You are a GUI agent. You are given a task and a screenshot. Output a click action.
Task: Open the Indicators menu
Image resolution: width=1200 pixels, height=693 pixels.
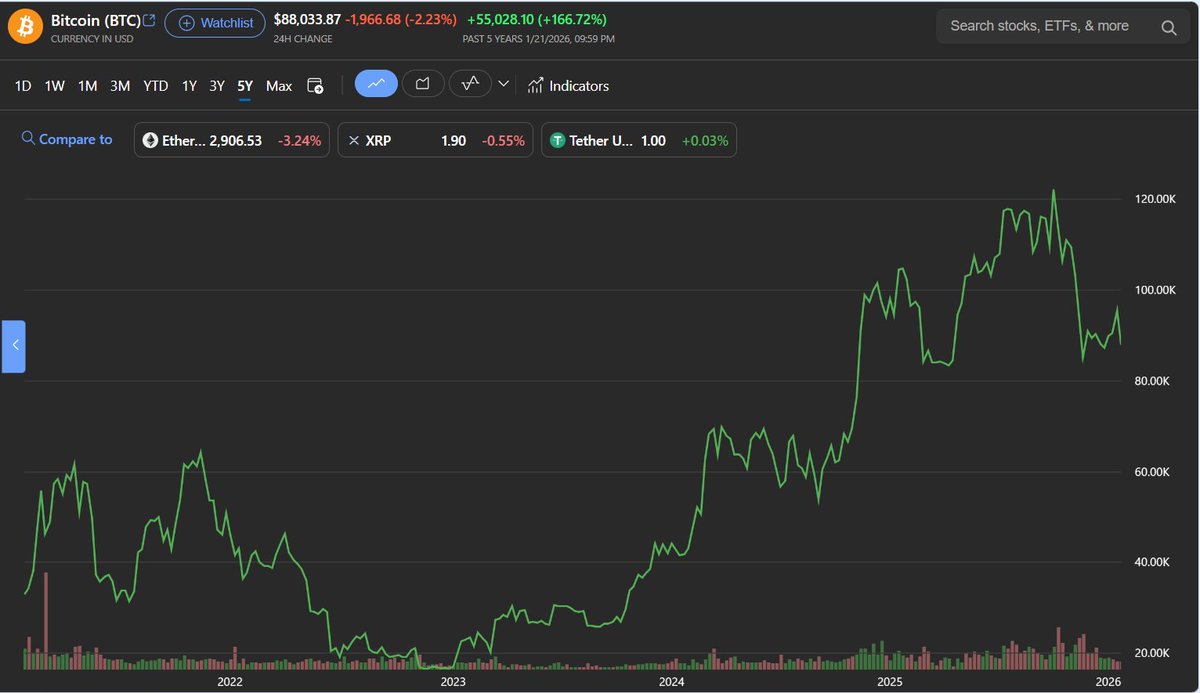pyautogui.click(x=568, y=86)
